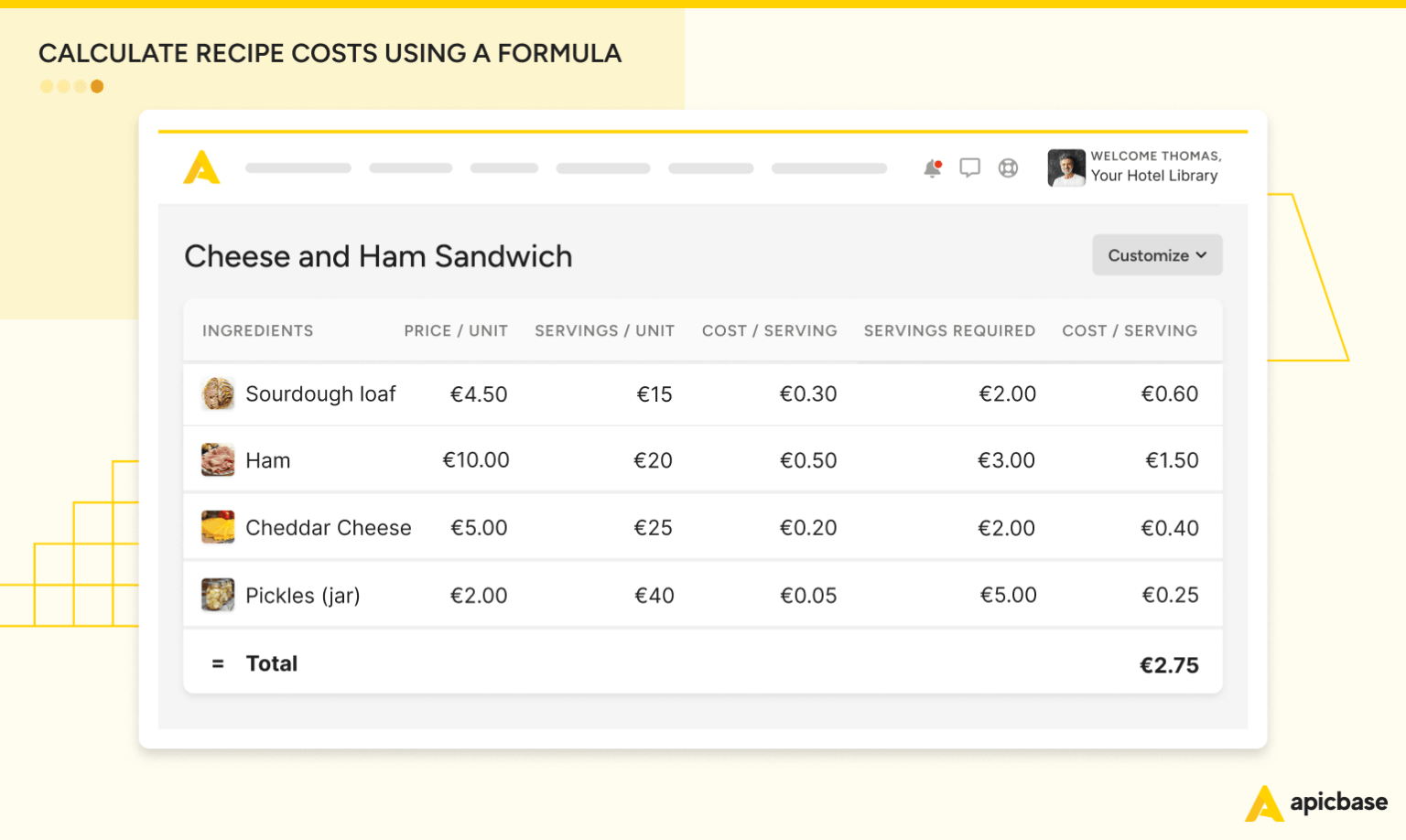Click the equals sign on the Total row

click(x=216, y=662)
